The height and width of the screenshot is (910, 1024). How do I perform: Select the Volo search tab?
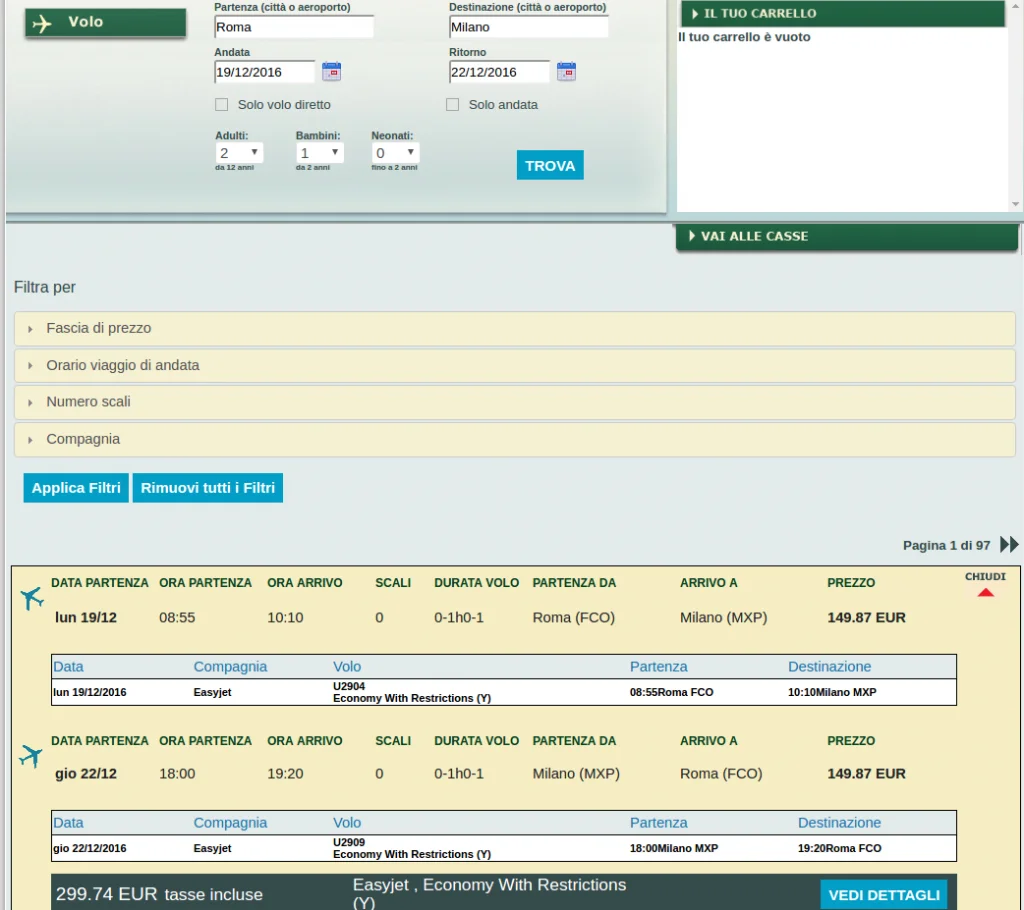106,23
